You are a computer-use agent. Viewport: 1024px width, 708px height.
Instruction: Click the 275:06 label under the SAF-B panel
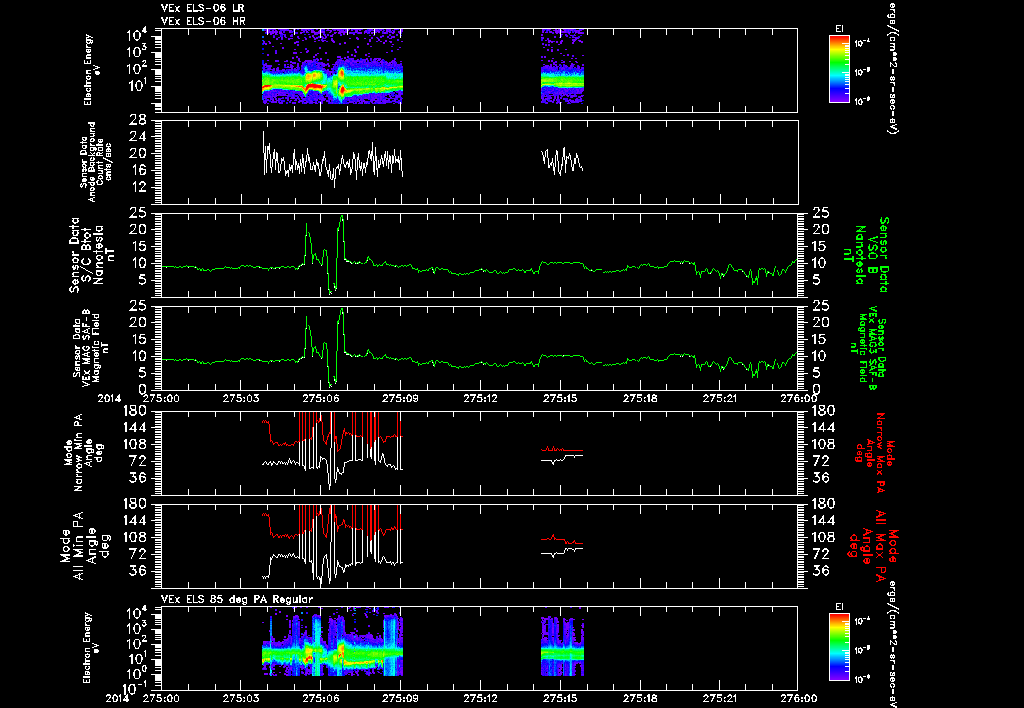point(321,398)
